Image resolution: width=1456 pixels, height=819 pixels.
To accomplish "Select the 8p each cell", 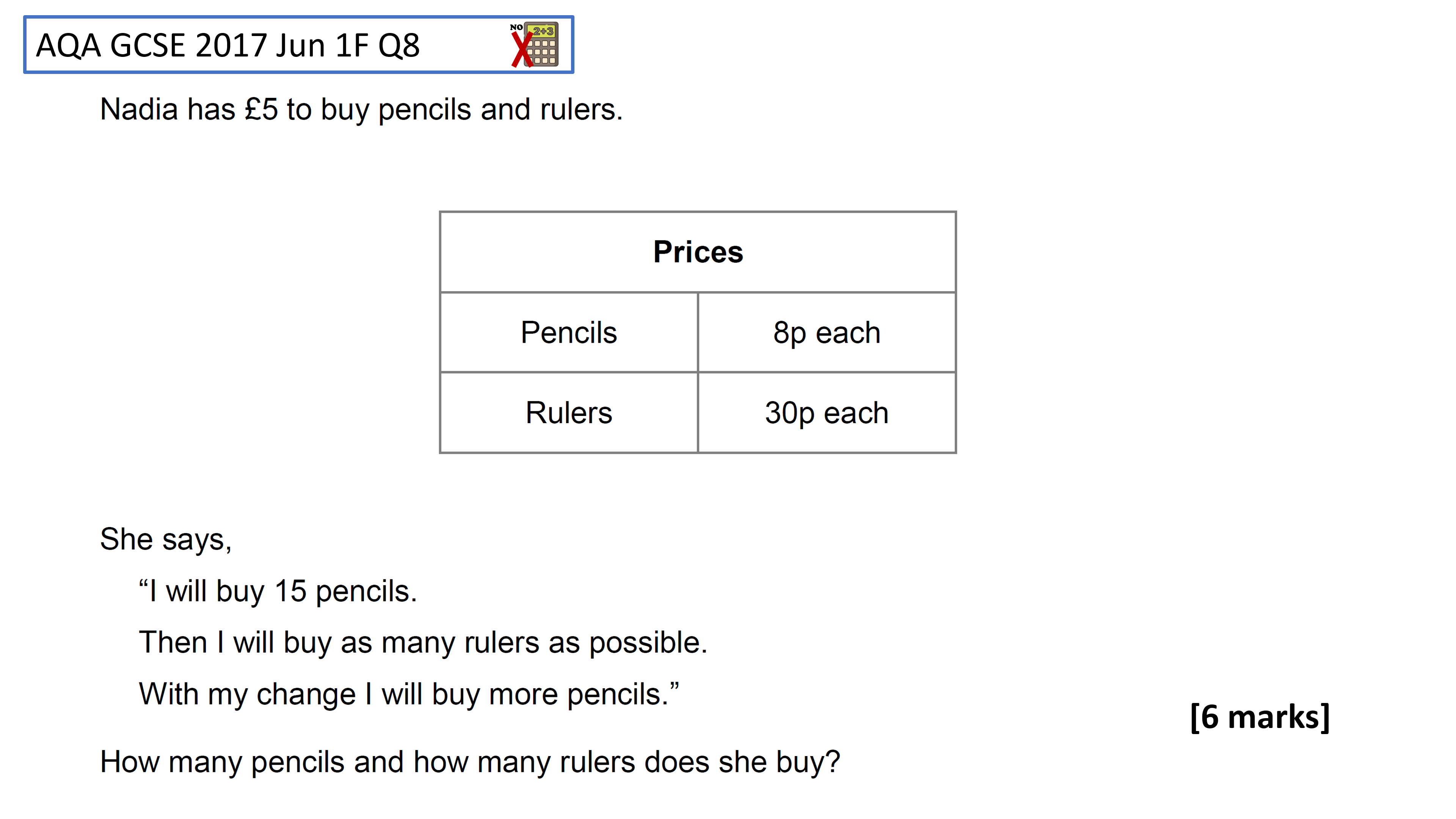I will click(827, 333).
